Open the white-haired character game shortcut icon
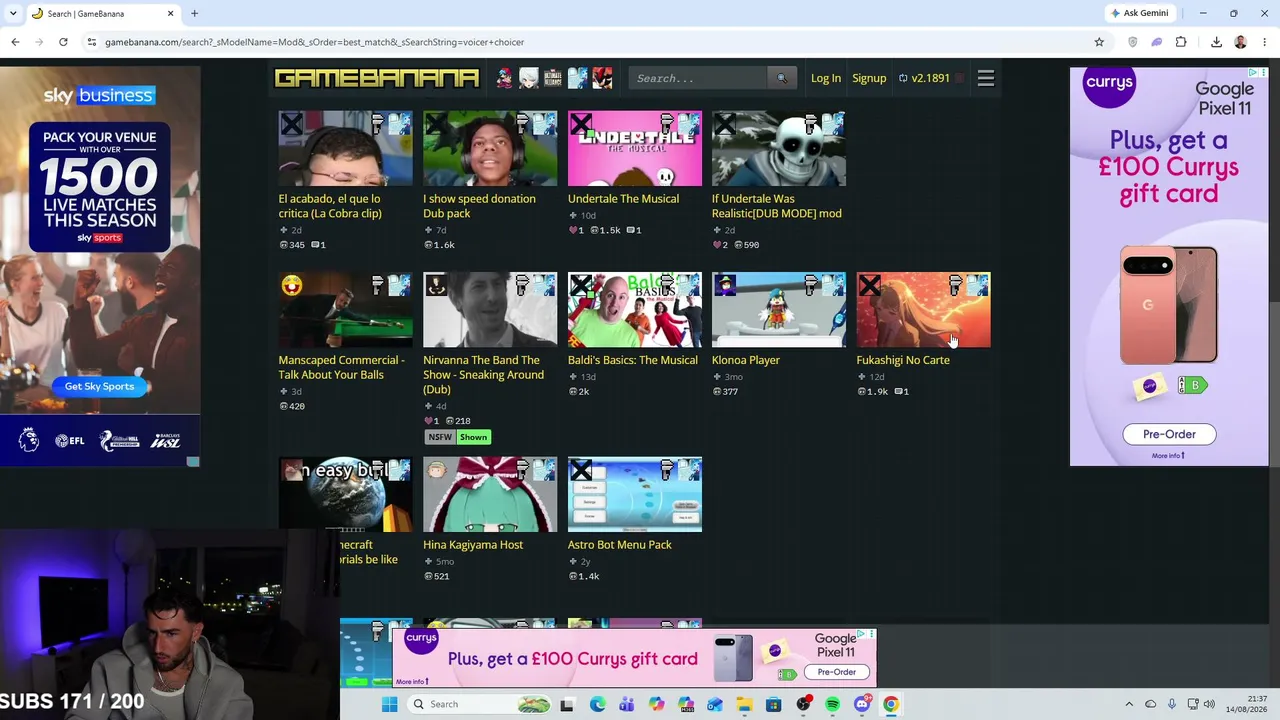 point(528,78)
